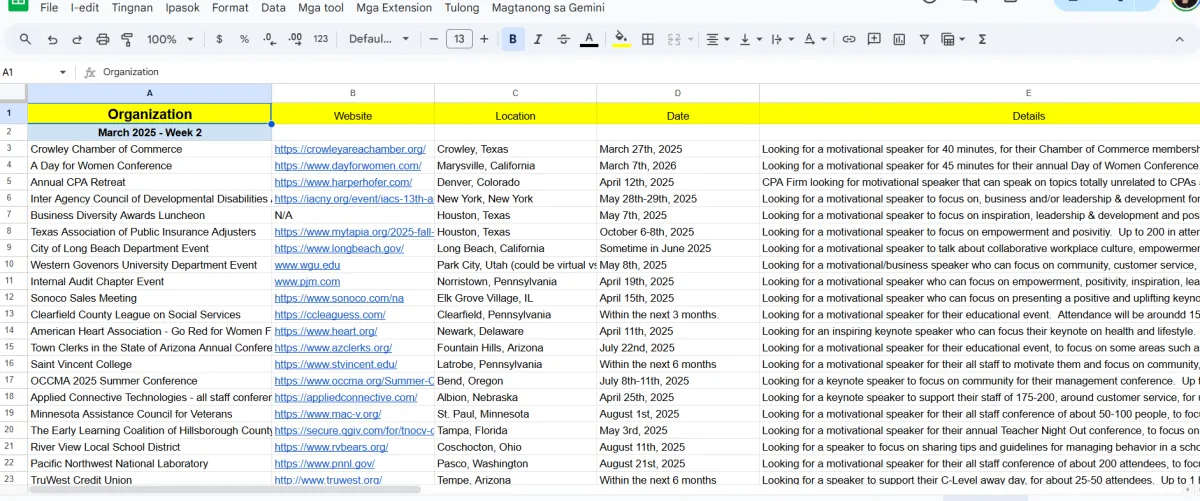
Task: Open the functions sigma icon
Action: point(982,39)
